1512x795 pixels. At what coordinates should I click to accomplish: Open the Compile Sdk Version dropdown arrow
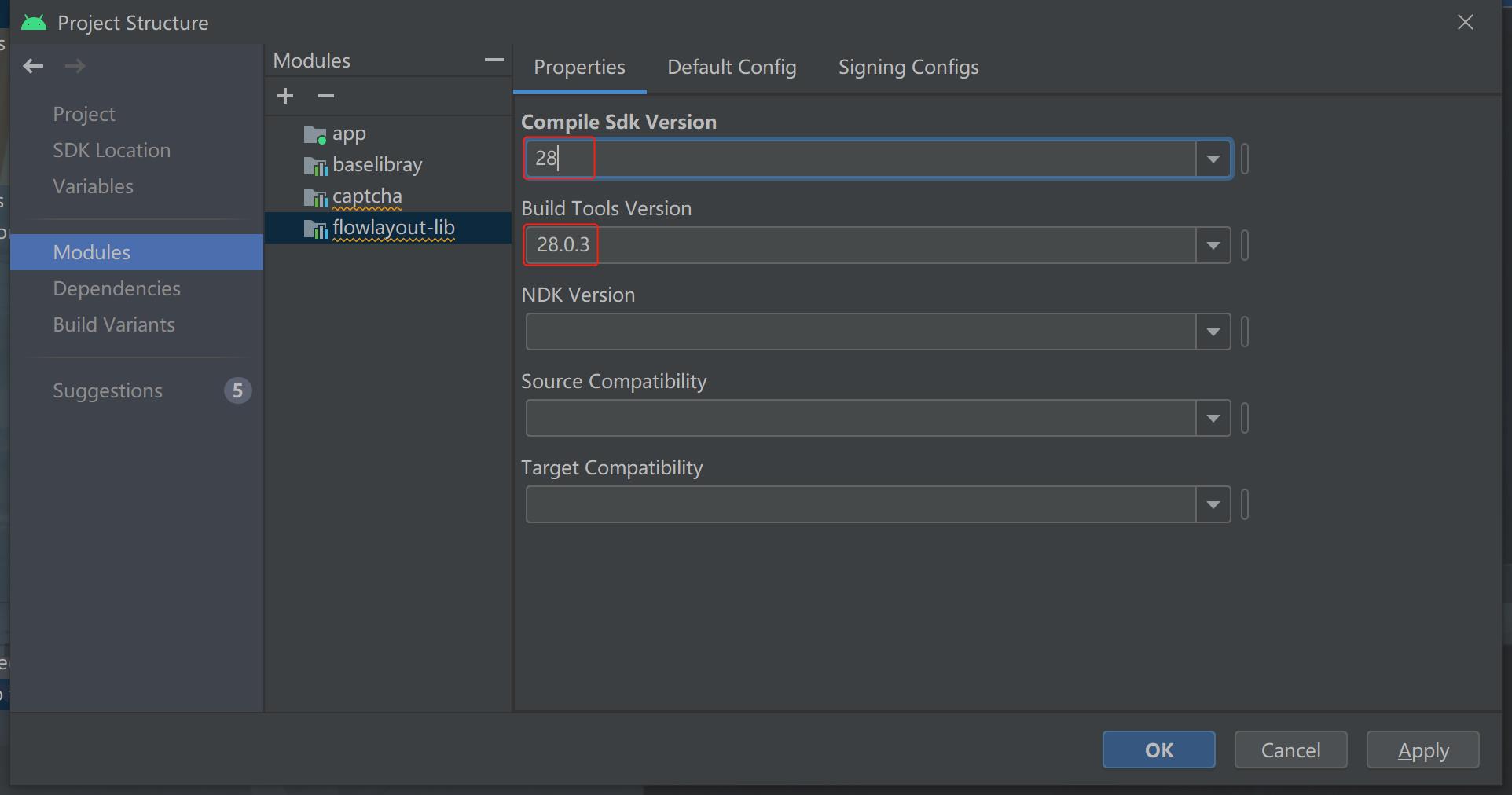point(1213,159)
